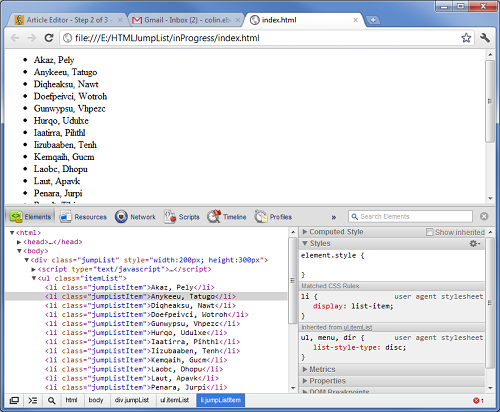Collapse the html node
Viewport: 500px width, 412px height.
[12, 233]
